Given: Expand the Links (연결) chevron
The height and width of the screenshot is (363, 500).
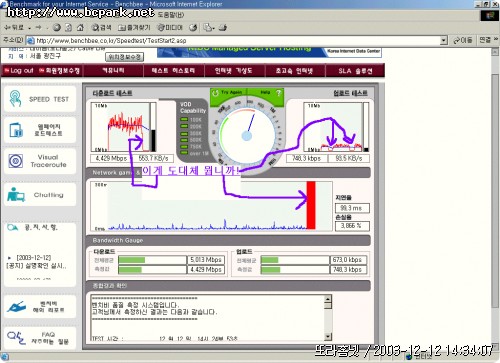Looking at the screenshot, I should pos(496,40).
